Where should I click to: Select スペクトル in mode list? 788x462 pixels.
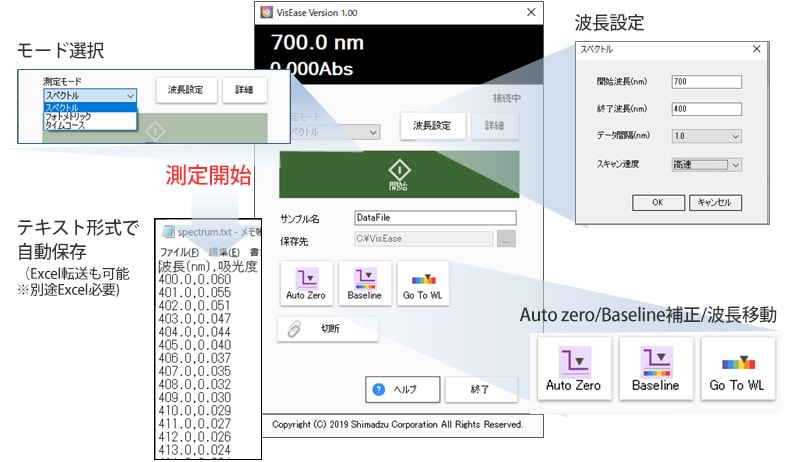[x=90, y=107]
